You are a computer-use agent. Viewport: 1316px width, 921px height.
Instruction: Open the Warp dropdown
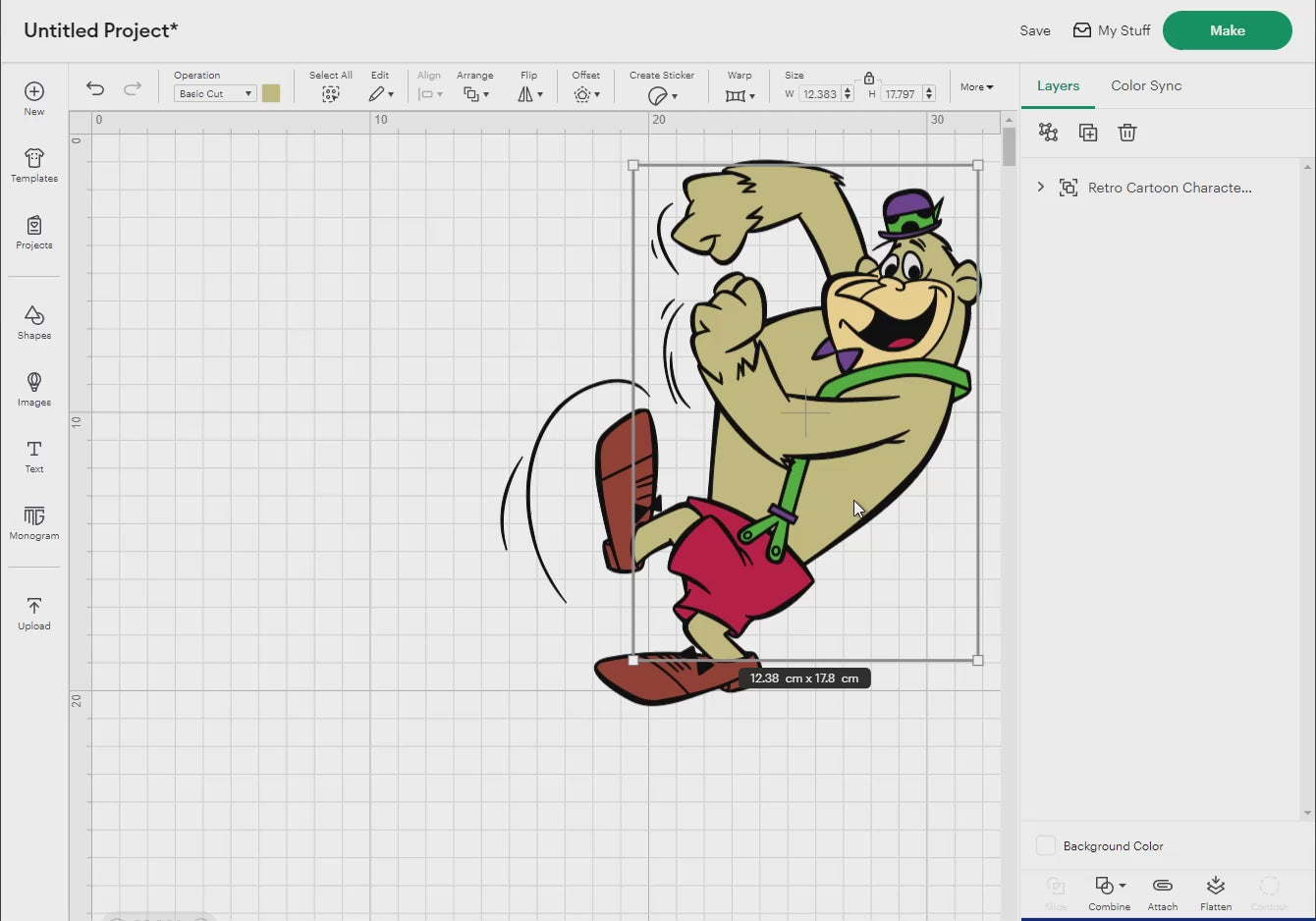click(x=740, y=95)
